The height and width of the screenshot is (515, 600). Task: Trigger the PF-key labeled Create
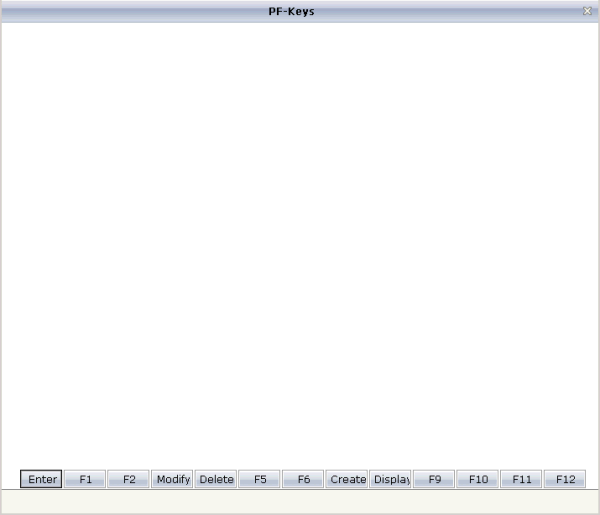coord(347,479)
